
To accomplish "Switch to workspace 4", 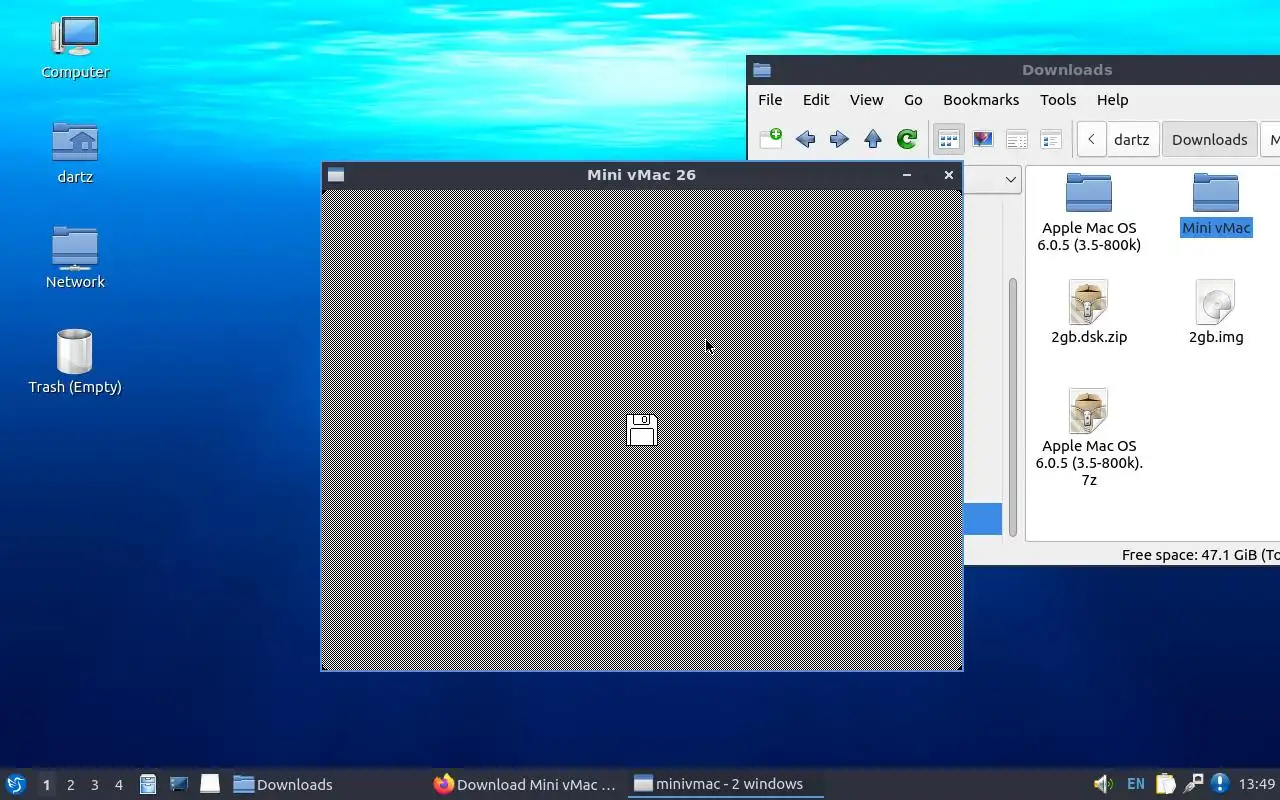I will [118, 785].
